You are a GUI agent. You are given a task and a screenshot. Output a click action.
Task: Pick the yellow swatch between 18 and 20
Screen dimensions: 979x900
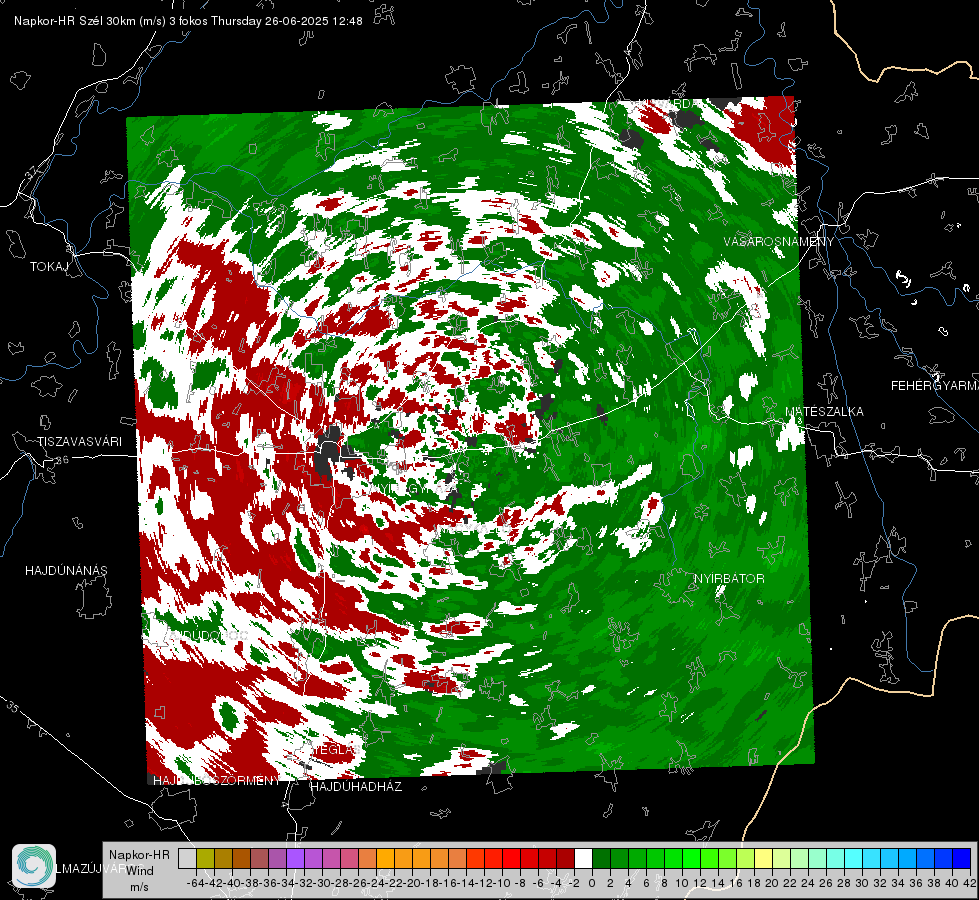coord(764,858)
